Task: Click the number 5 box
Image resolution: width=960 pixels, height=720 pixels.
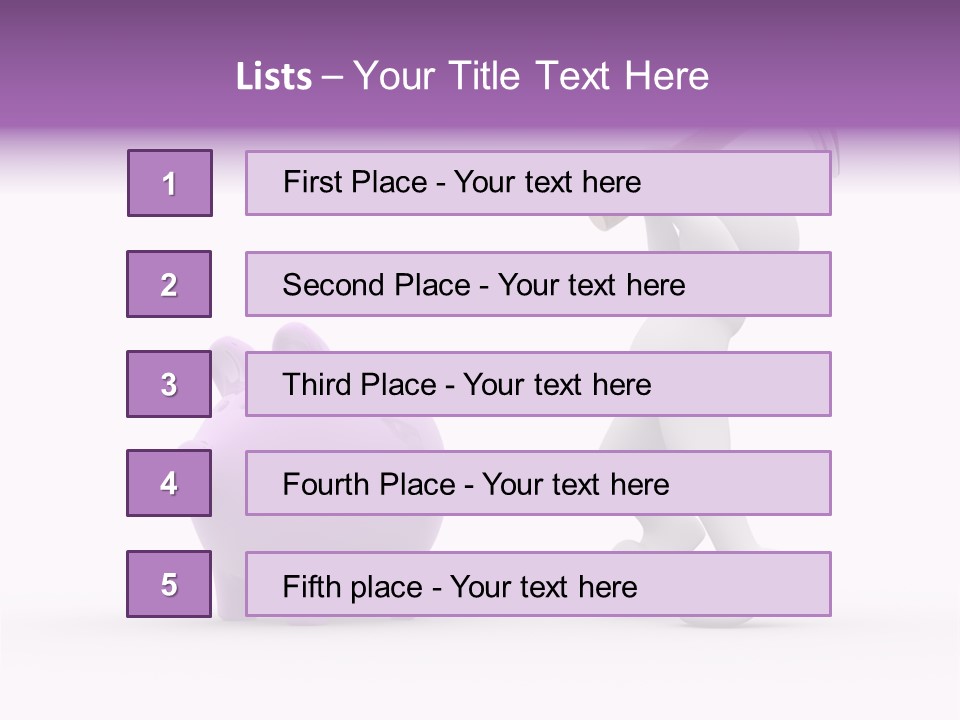Action: [169, 584]
